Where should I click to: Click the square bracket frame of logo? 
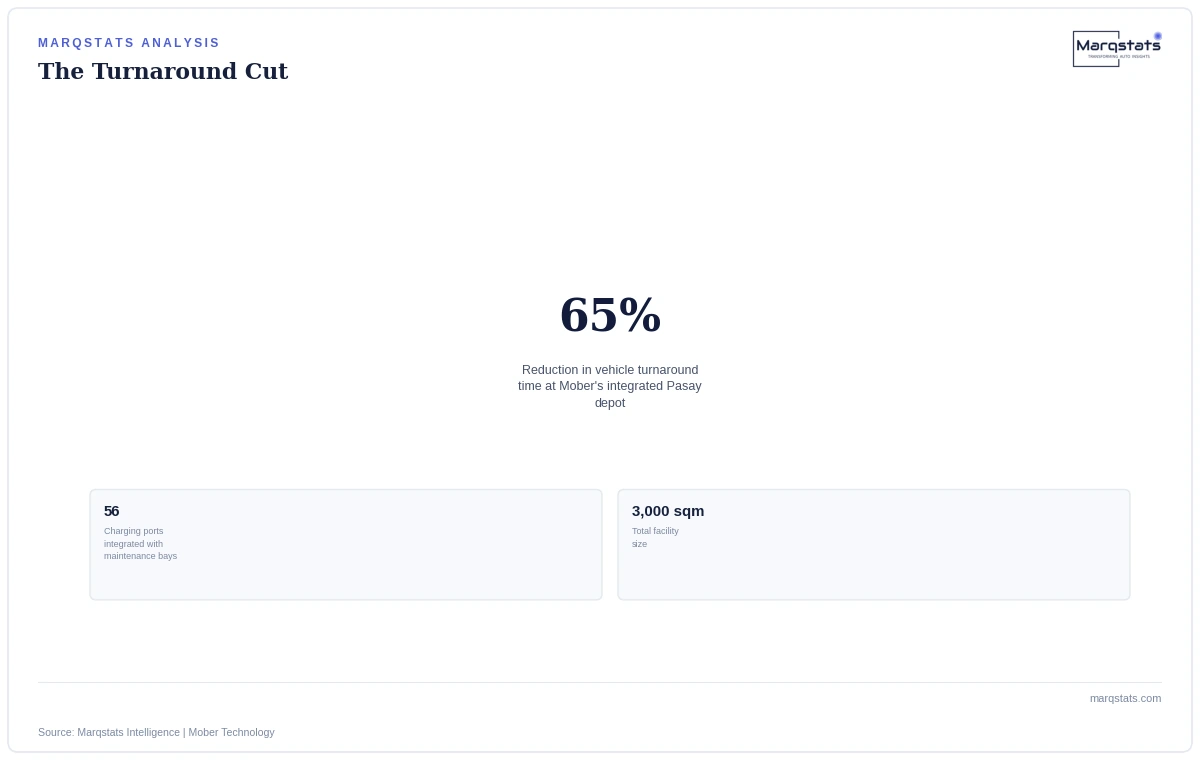point(1096,49)
